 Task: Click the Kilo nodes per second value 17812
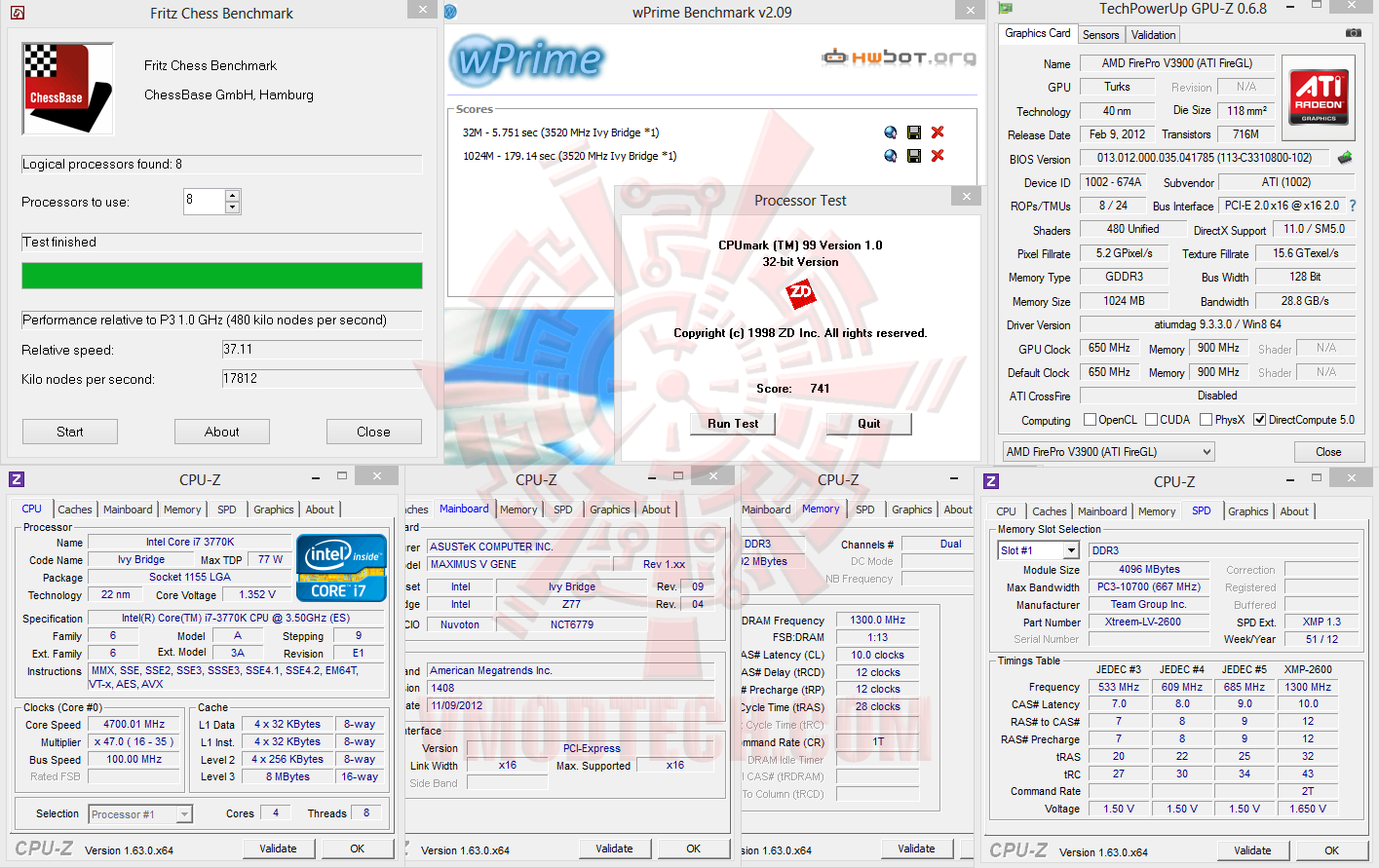tap(322, 379)
